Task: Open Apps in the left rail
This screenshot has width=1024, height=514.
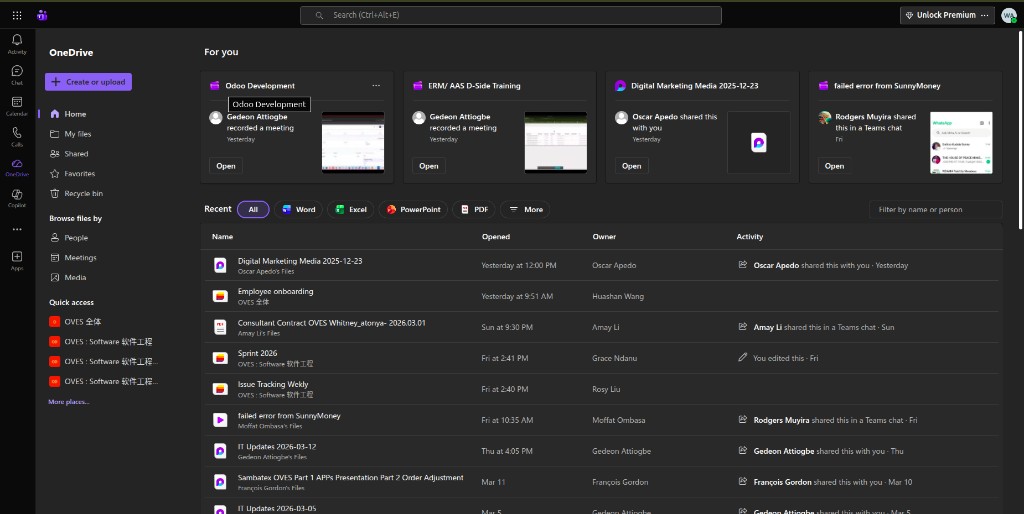Action: 17,261
